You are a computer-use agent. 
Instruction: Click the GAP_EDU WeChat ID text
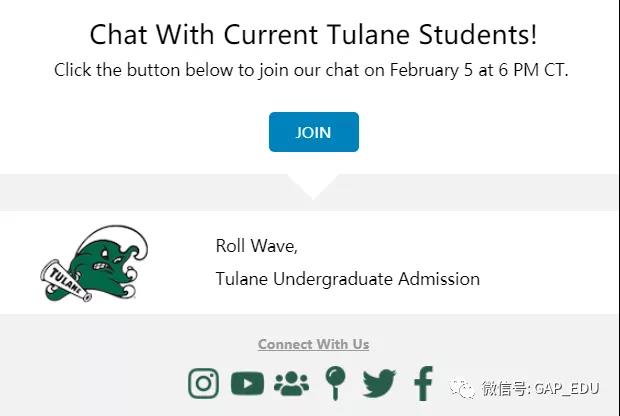(x=567, y=389)
